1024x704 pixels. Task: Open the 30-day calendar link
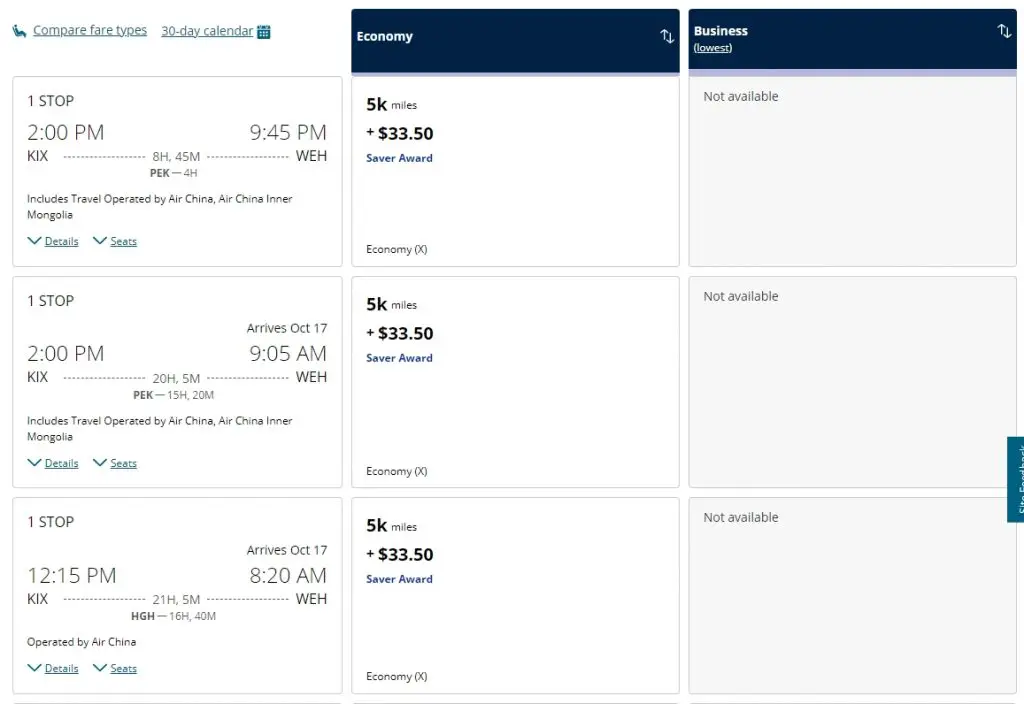(x=207, y=31)
